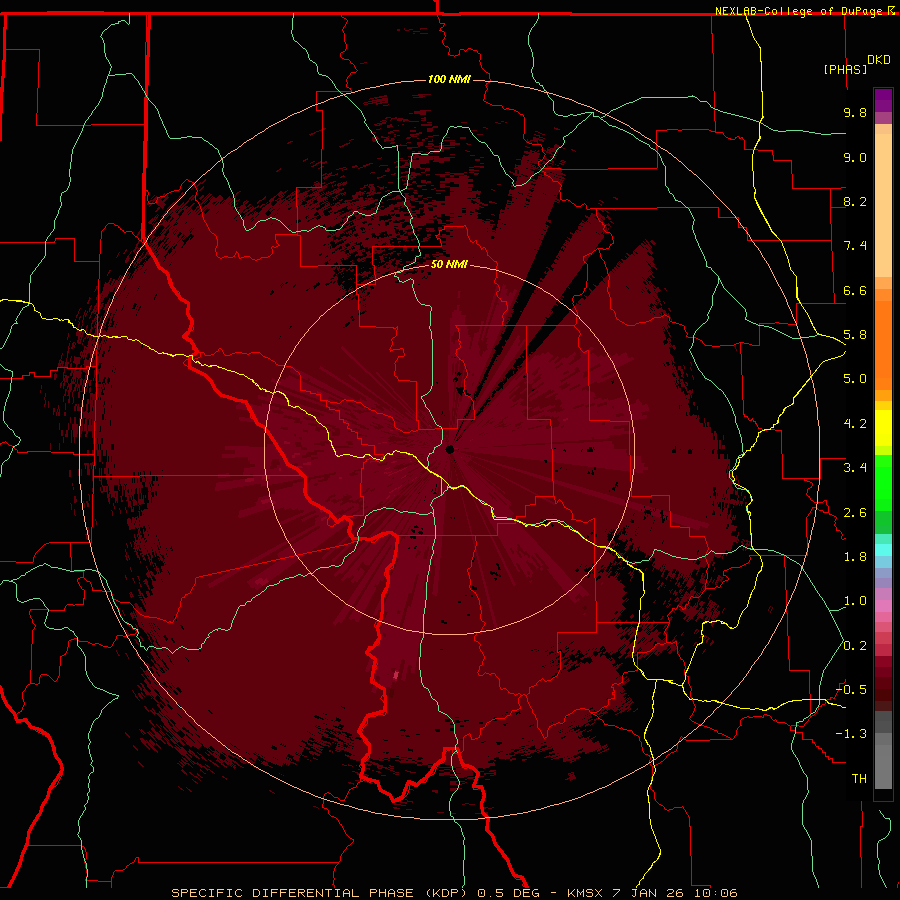900x900 pixels.
Task: Click the 2.6 scale value
Action: point(855,513)
